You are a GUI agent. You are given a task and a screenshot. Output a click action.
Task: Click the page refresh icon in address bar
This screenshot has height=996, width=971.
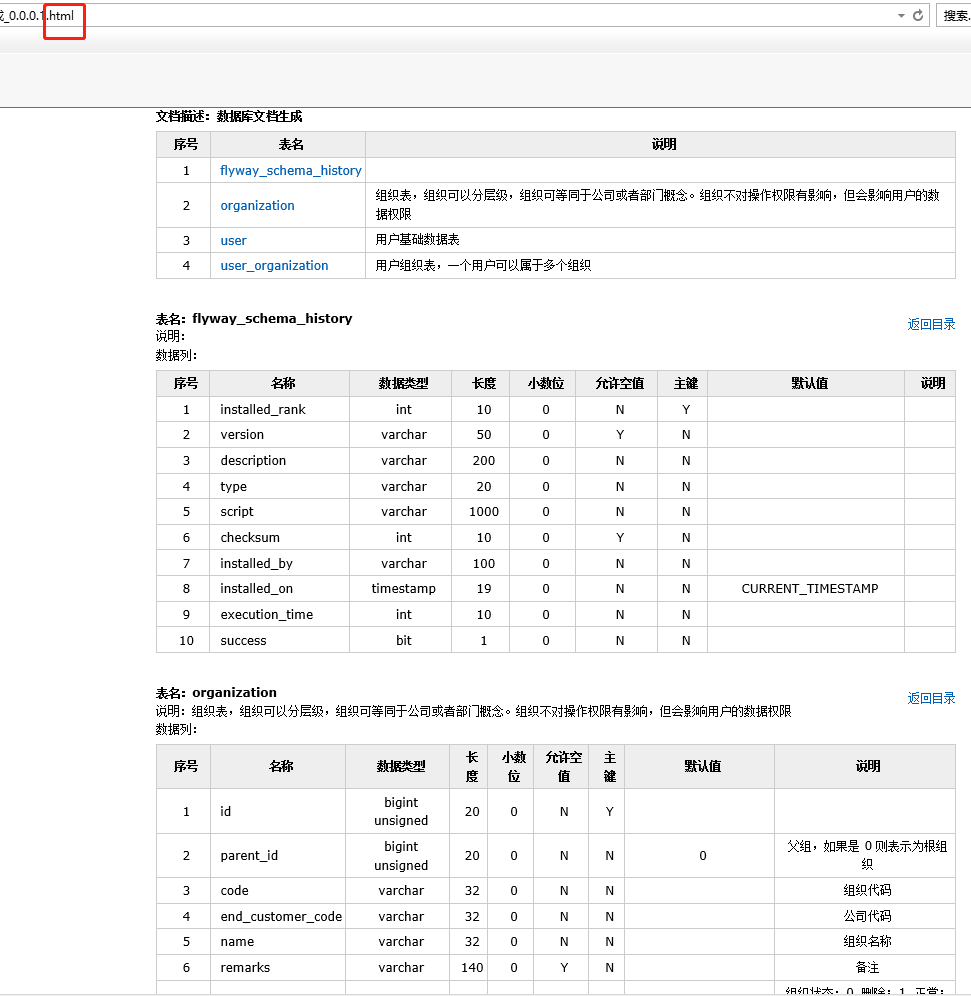918,15
